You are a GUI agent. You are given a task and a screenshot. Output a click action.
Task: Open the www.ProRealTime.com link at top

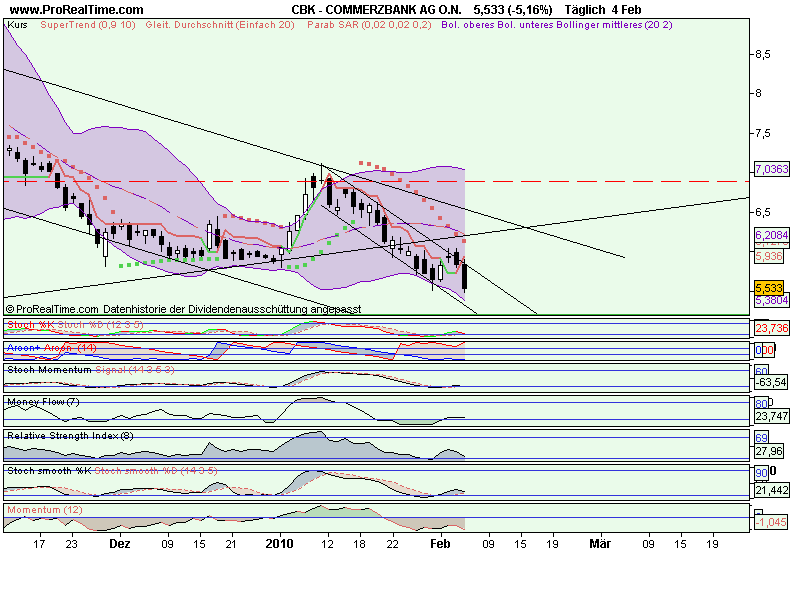point(77,10)
